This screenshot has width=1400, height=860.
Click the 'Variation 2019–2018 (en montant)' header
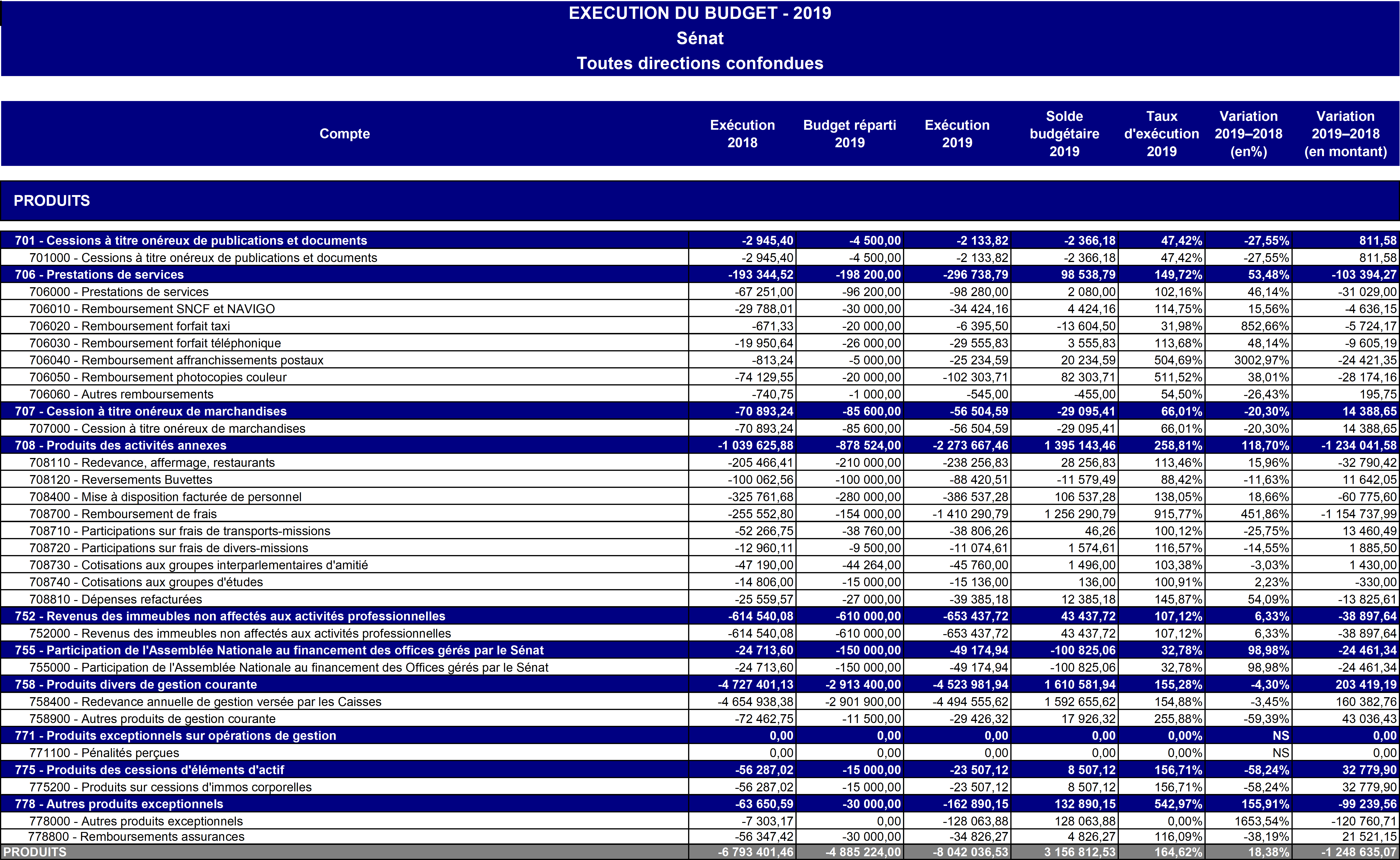(1345, 134)
